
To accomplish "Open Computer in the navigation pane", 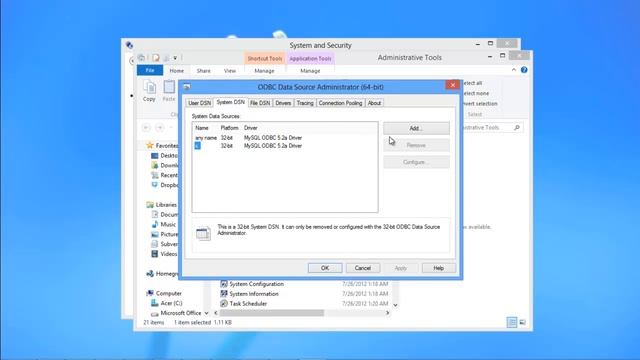I will (164, 293).
